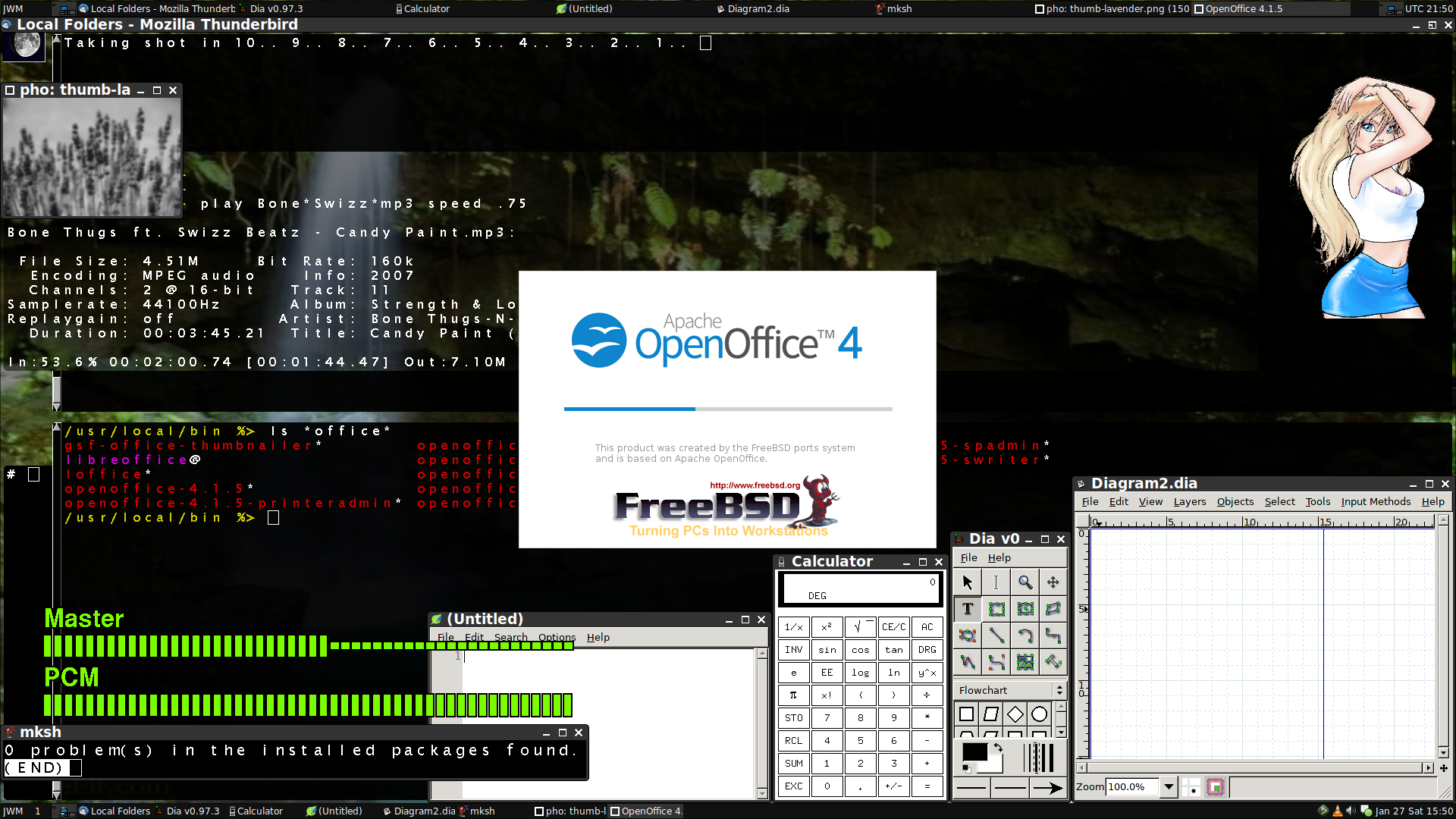The height and width of the screenshot is (819, 1456).
Task: Toggle object snapping in Diagram2 status bar
Action: [1216, 787]
